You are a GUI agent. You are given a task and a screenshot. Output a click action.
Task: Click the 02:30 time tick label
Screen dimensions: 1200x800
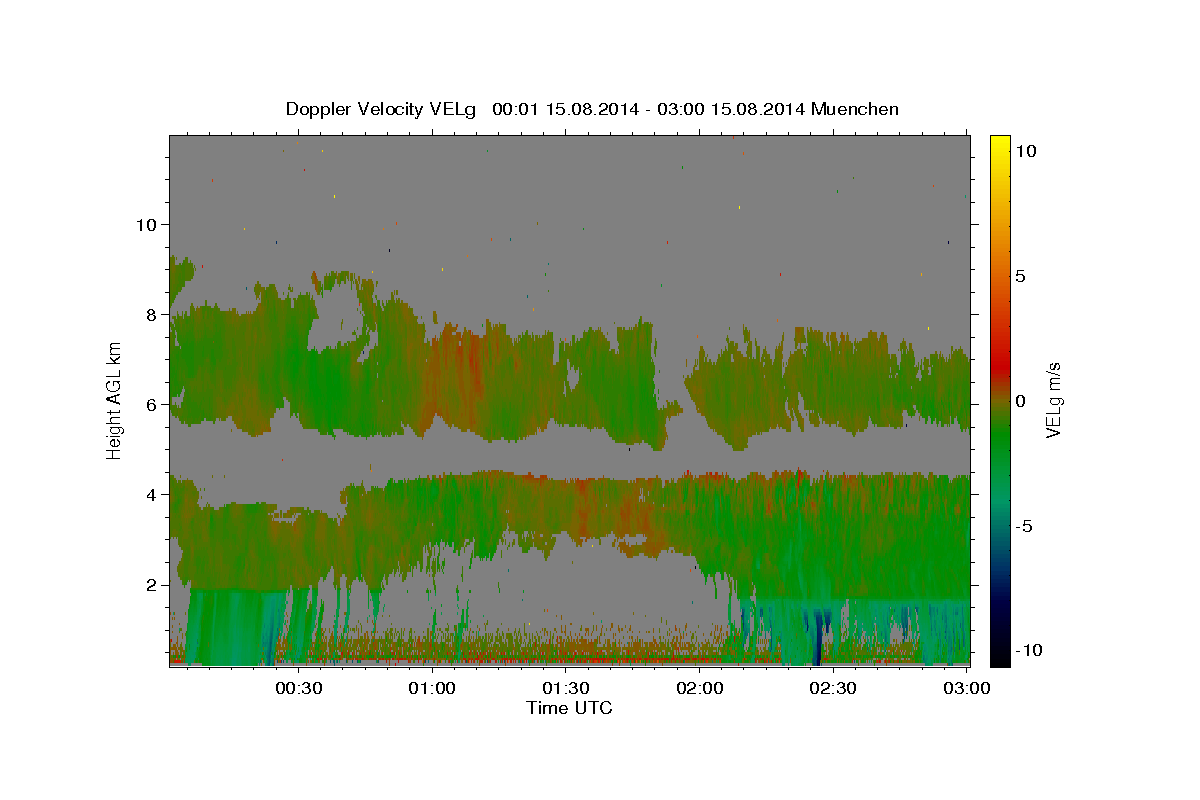pos(832,688)
